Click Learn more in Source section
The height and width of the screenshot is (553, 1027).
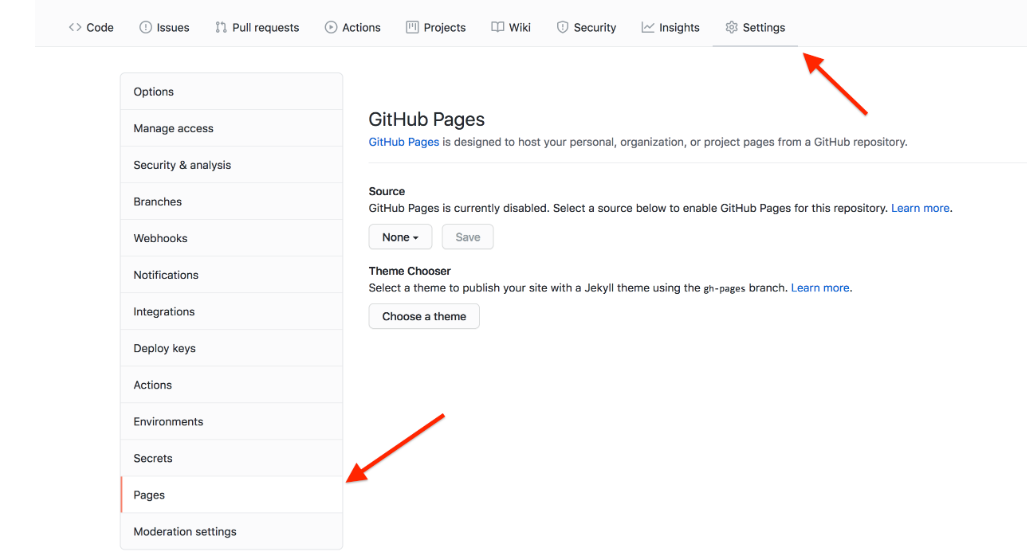click(x=920, y=208)
